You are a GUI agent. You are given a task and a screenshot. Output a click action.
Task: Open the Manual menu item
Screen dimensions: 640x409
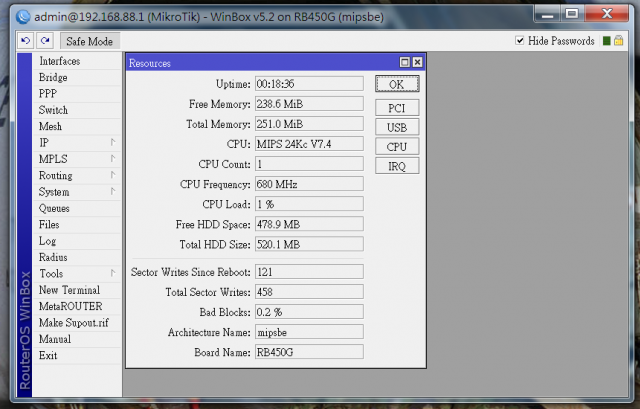pyautogui.click(x=77, y=339)
